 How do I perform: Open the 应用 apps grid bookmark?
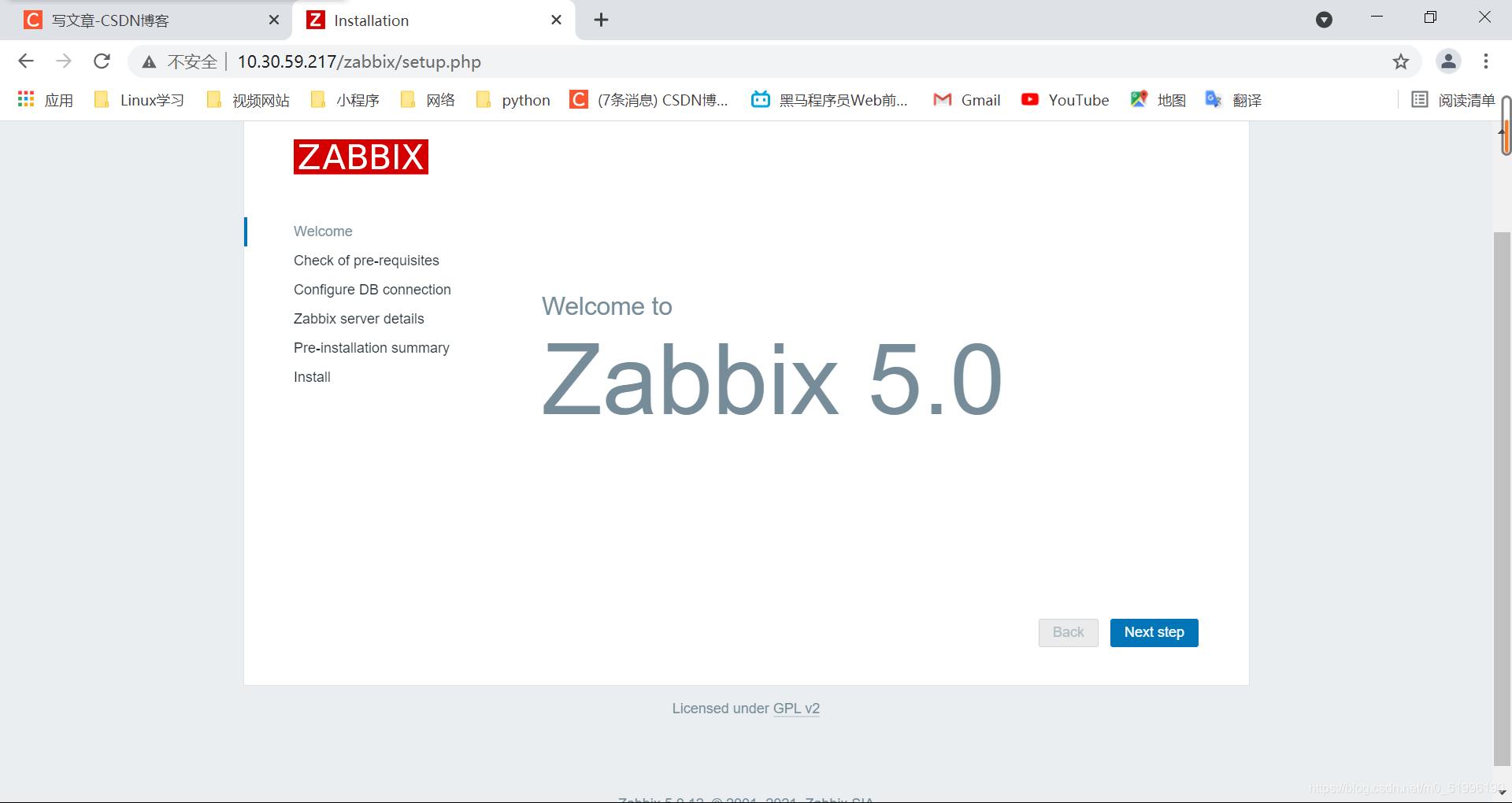point(46,100)
